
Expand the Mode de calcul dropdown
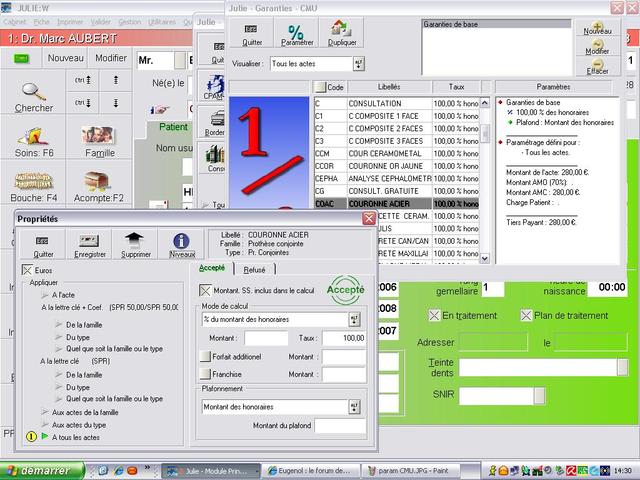(x=354, y=319)
